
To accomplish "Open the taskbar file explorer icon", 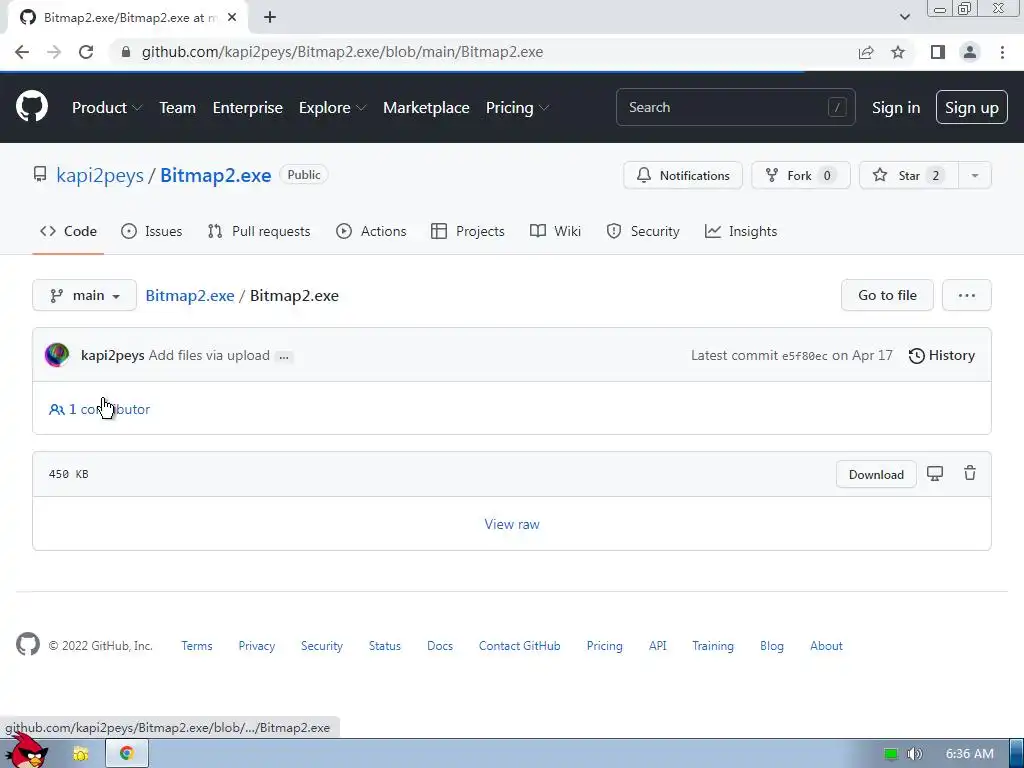I will (81, 754).
